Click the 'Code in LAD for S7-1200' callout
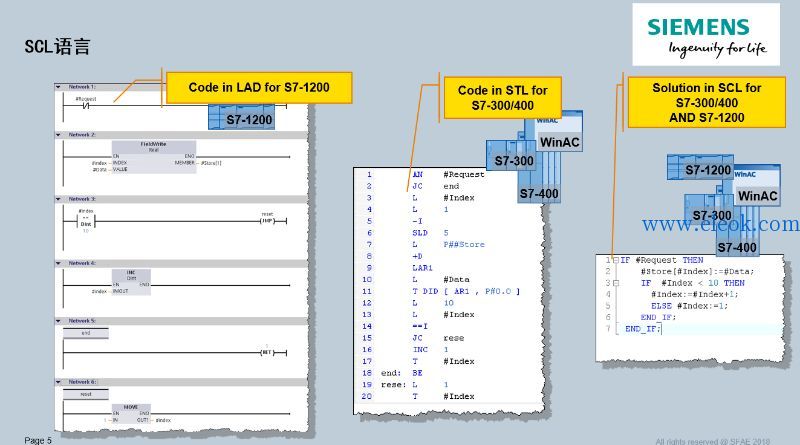This screenshot has width=800, height=445. (x=259, y=88)
